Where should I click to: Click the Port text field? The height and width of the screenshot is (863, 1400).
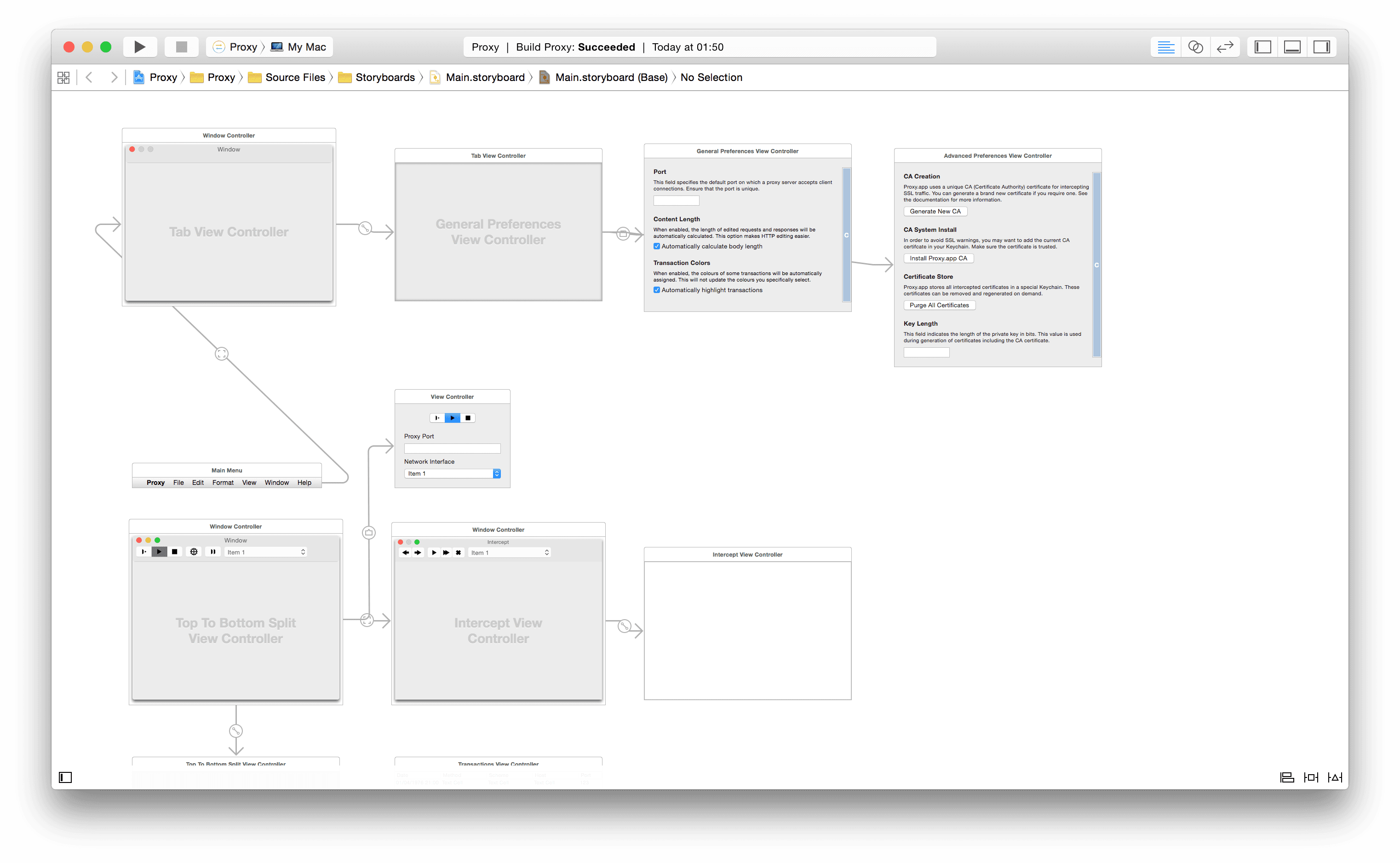676,201
